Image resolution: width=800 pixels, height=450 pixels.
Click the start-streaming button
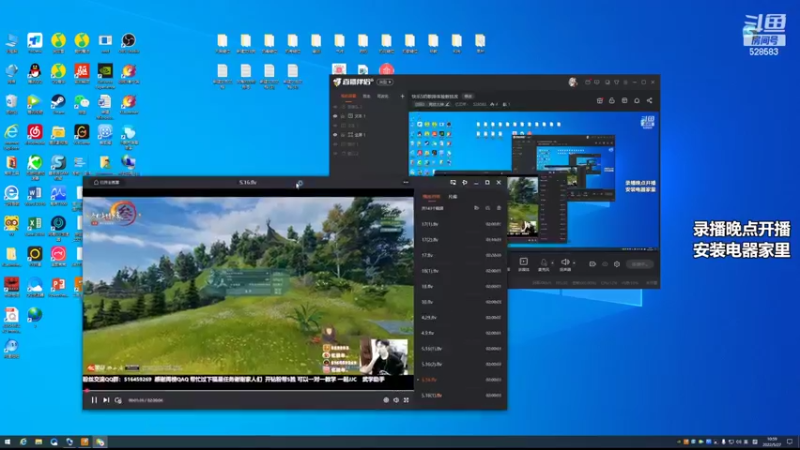point(640,264)
